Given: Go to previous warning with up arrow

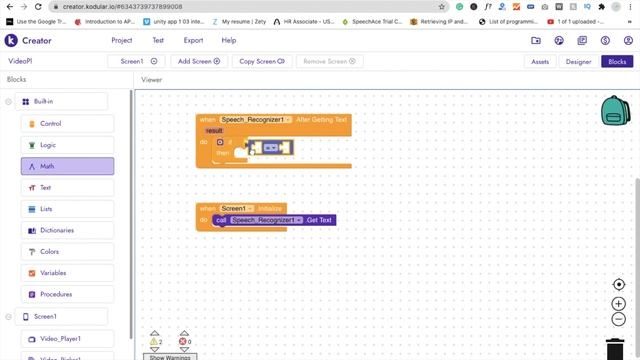Looking at the screenshot, I should pyautogui.click(x=154, y=333).
